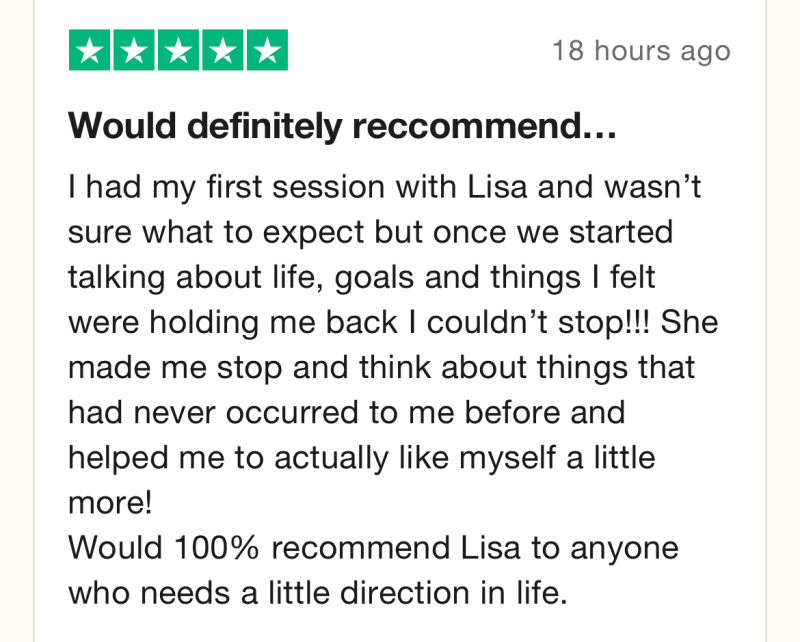The image size is (800, 642).
Task: Click the text 'couldn't stop!!! She'
Action: coord(572,323)
